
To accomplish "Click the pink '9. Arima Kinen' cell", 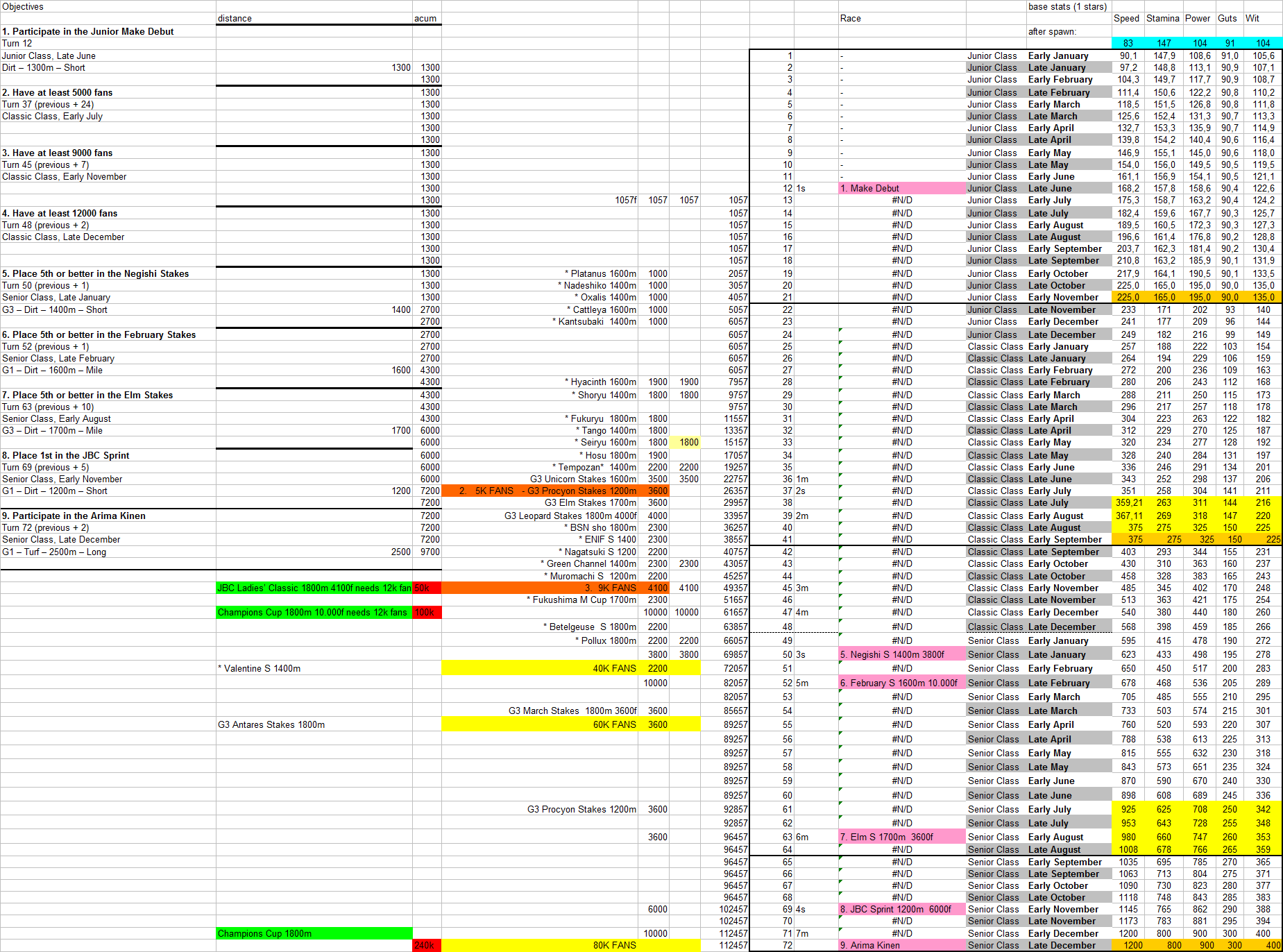I will pos(901,945).
